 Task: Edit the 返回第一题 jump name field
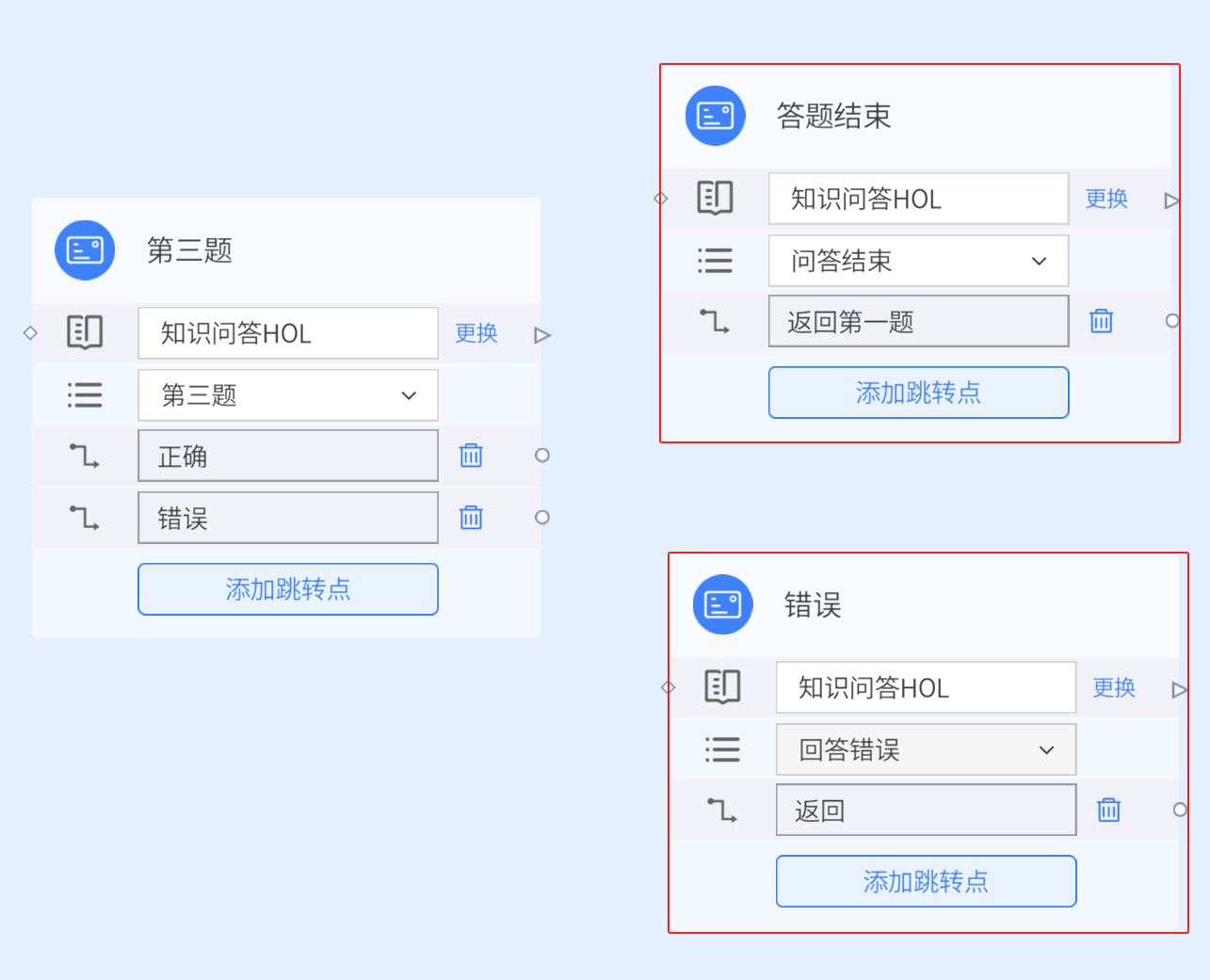919,321
